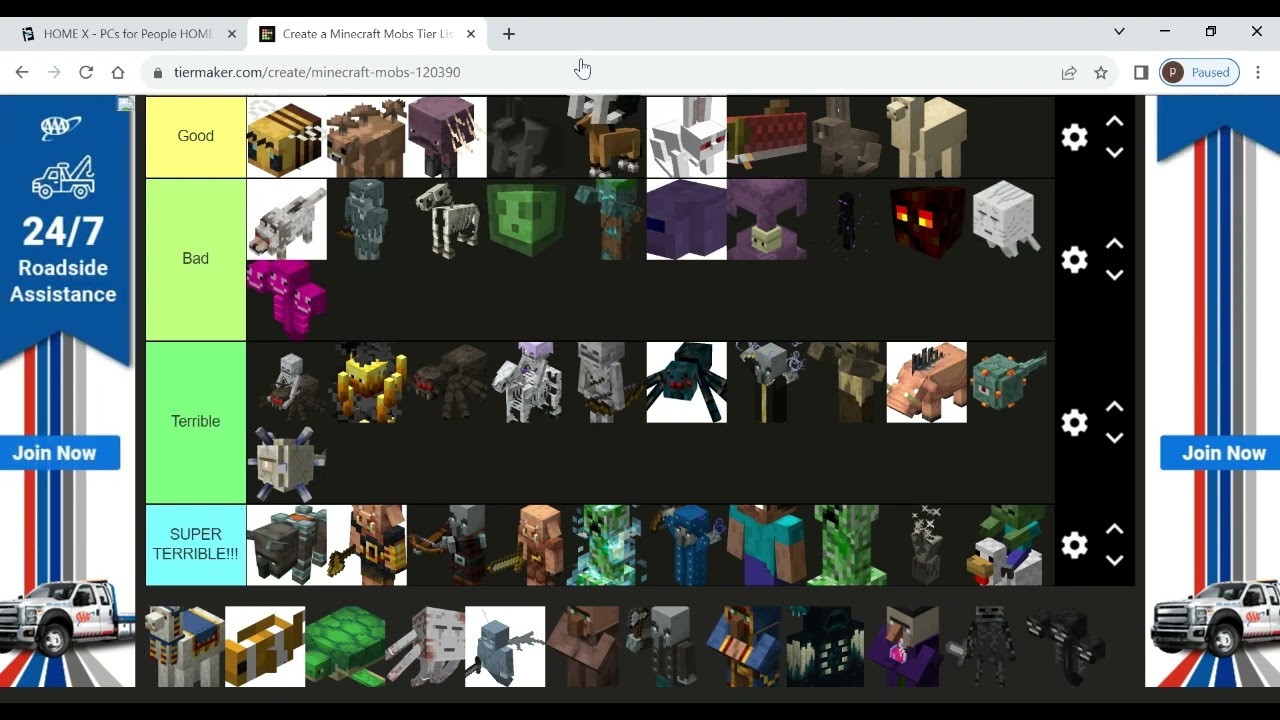Open settings gear for SUPER TERRIBLE tier
Image resolution: width=1280 pixels, height=720 pixels.
[1074, 545]
